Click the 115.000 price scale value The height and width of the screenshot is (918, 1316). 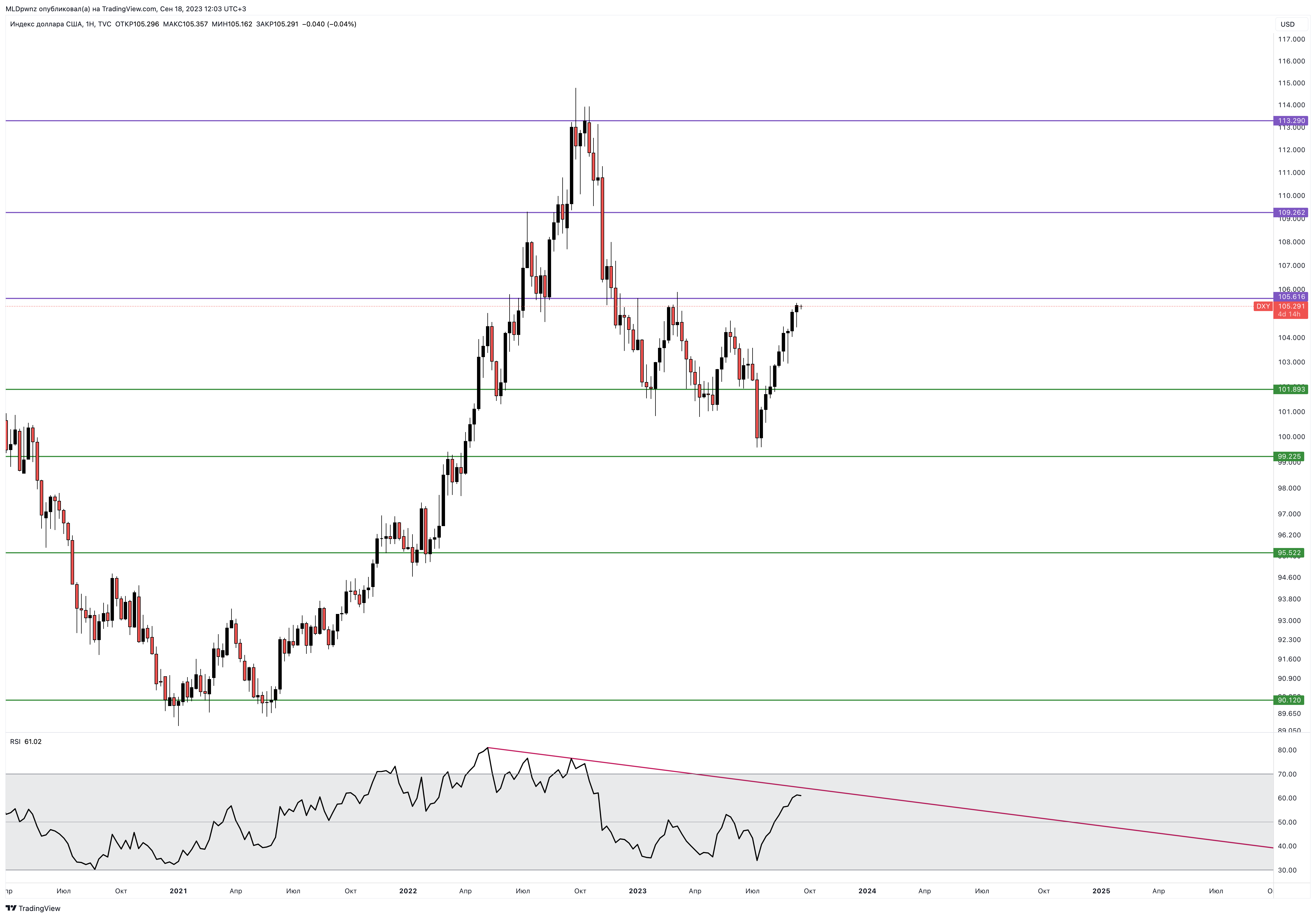1291,83
